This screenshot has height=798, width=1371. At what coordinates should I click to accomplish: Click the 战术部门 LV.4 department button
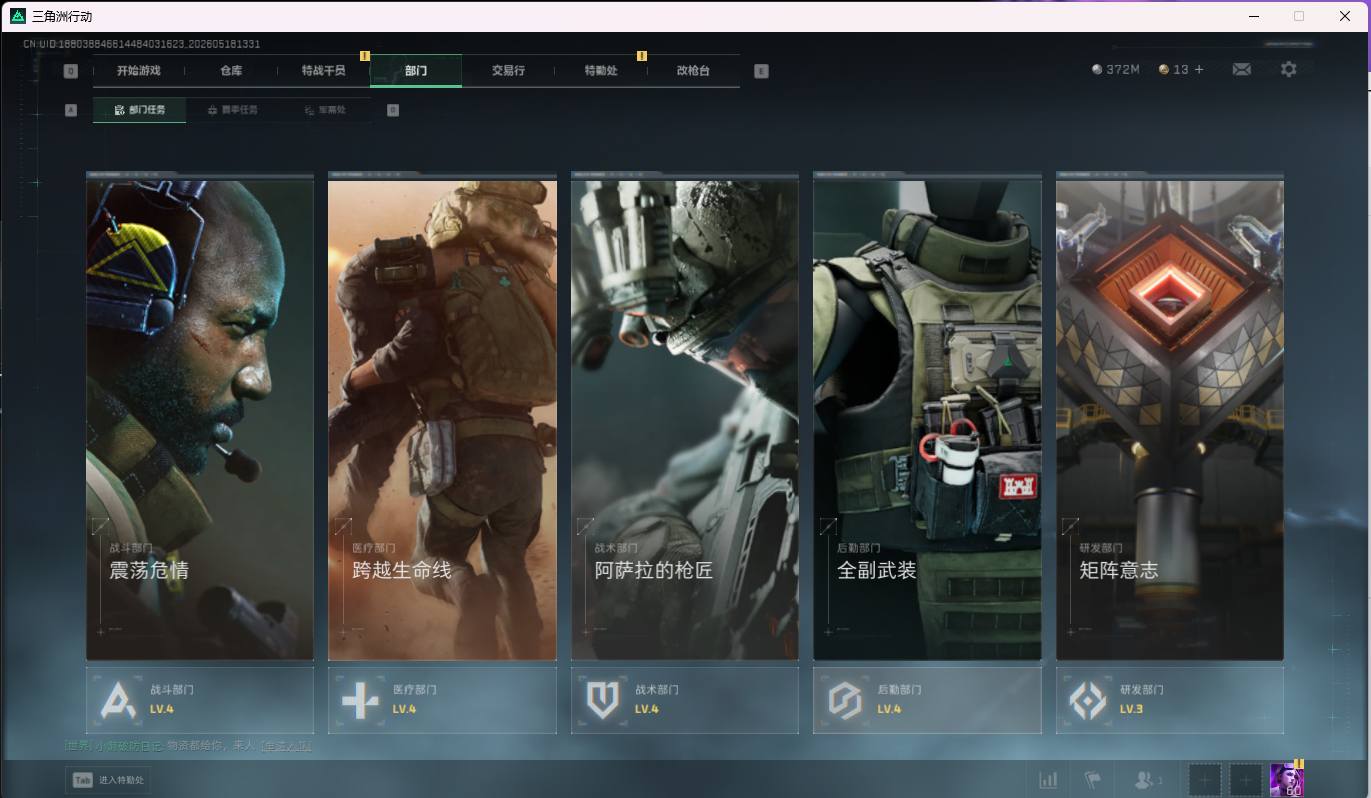[x=685, y=700]
